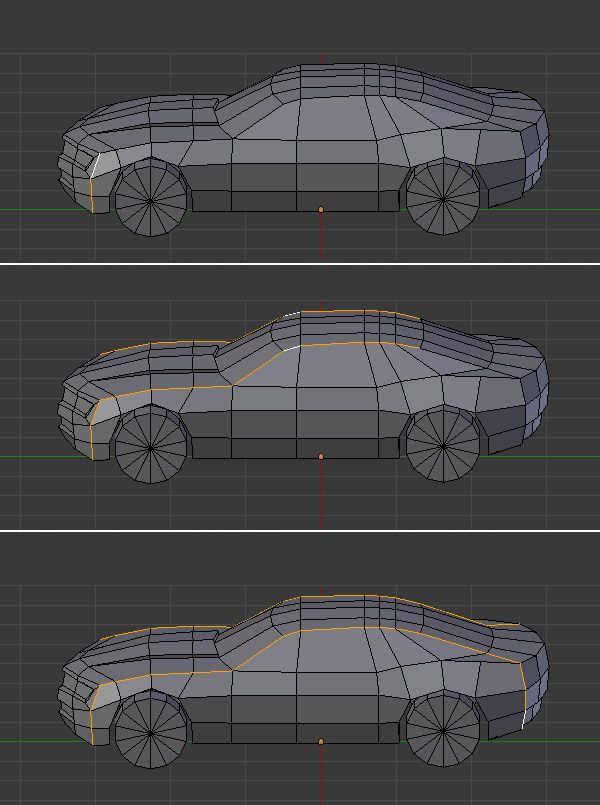Select the orange origin point in top viewport
The image size is (600, 805).
click(x=321, y=210)
